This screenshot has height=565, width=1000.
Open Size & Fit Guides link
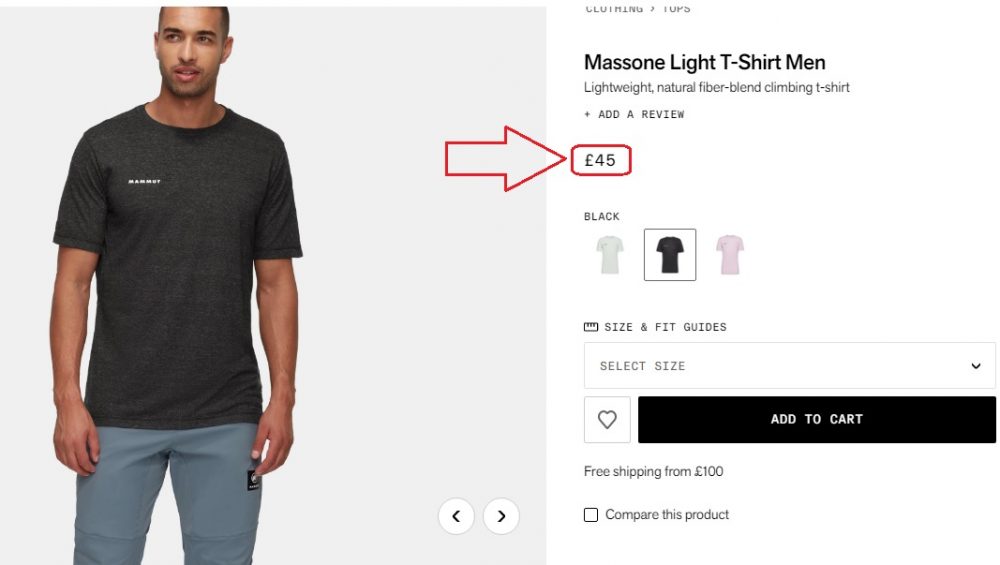click(x=665, y=327)
